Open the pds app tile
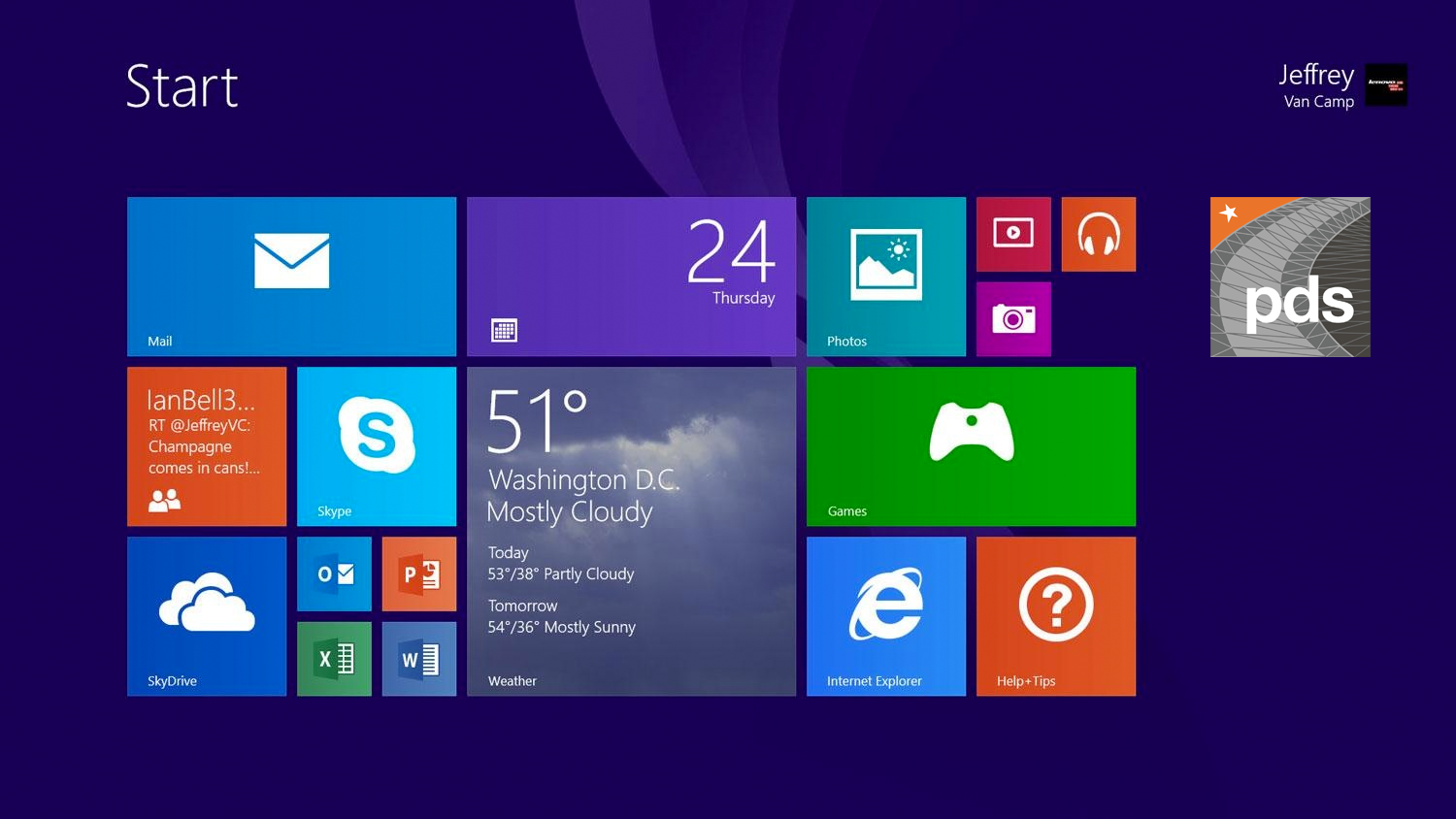 point(1290,277)
